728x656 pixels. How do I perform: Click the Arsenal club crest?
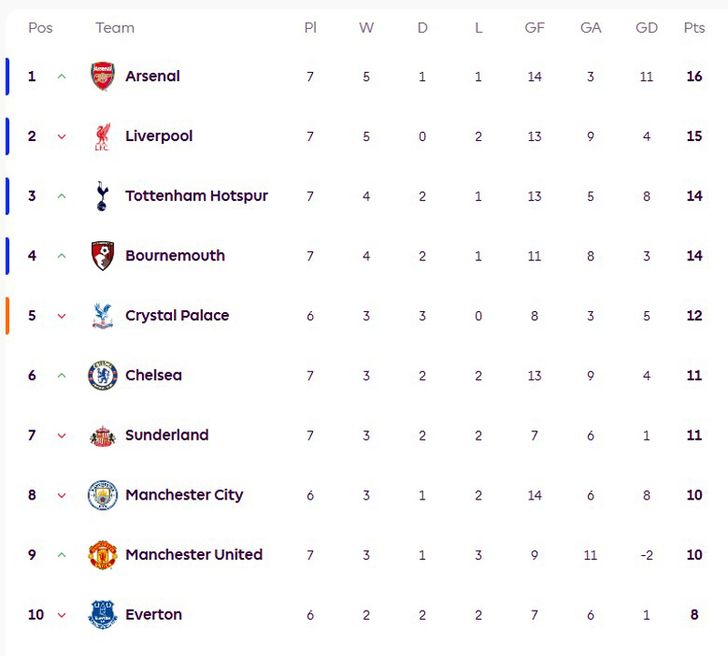pos(103,76)
